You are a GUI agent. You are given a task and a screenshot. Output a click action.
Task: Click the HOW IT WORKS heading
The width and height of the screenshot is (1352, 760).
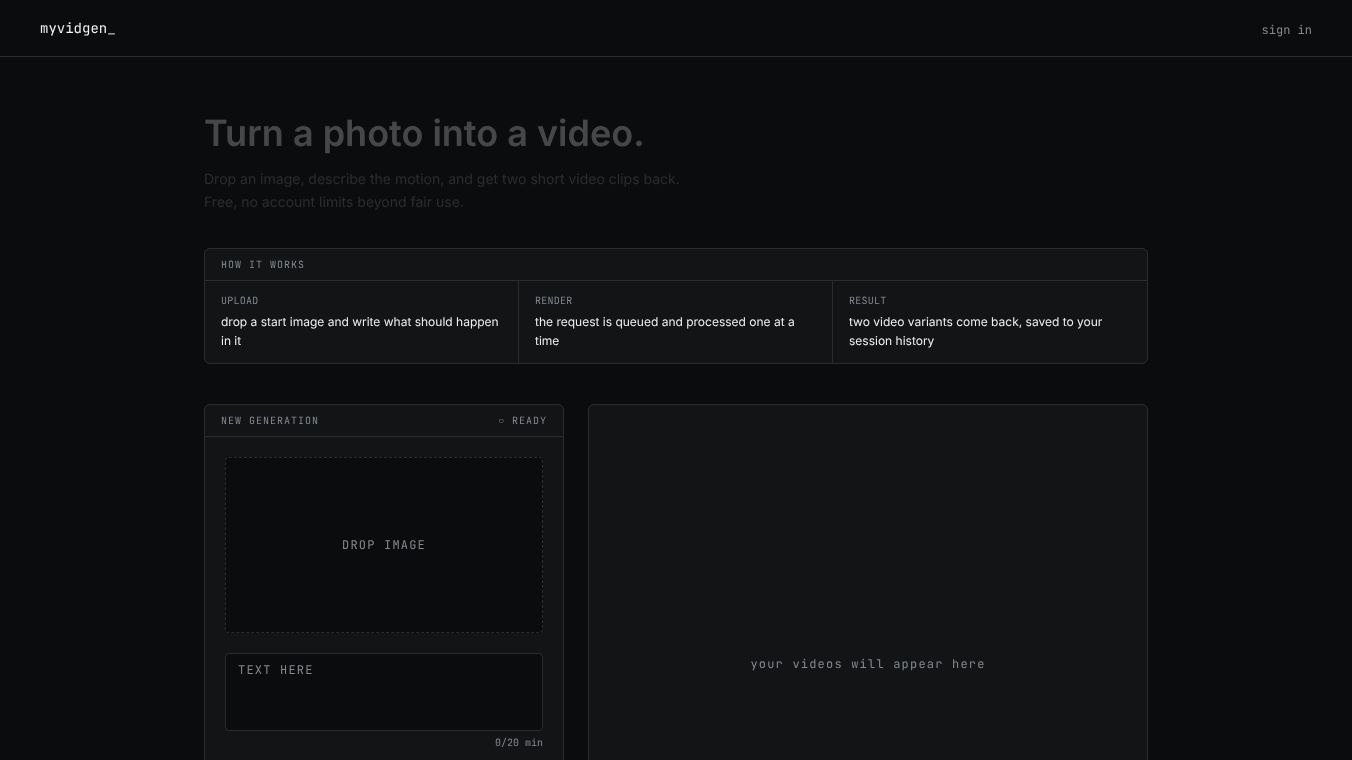click(x=263, y=265)
